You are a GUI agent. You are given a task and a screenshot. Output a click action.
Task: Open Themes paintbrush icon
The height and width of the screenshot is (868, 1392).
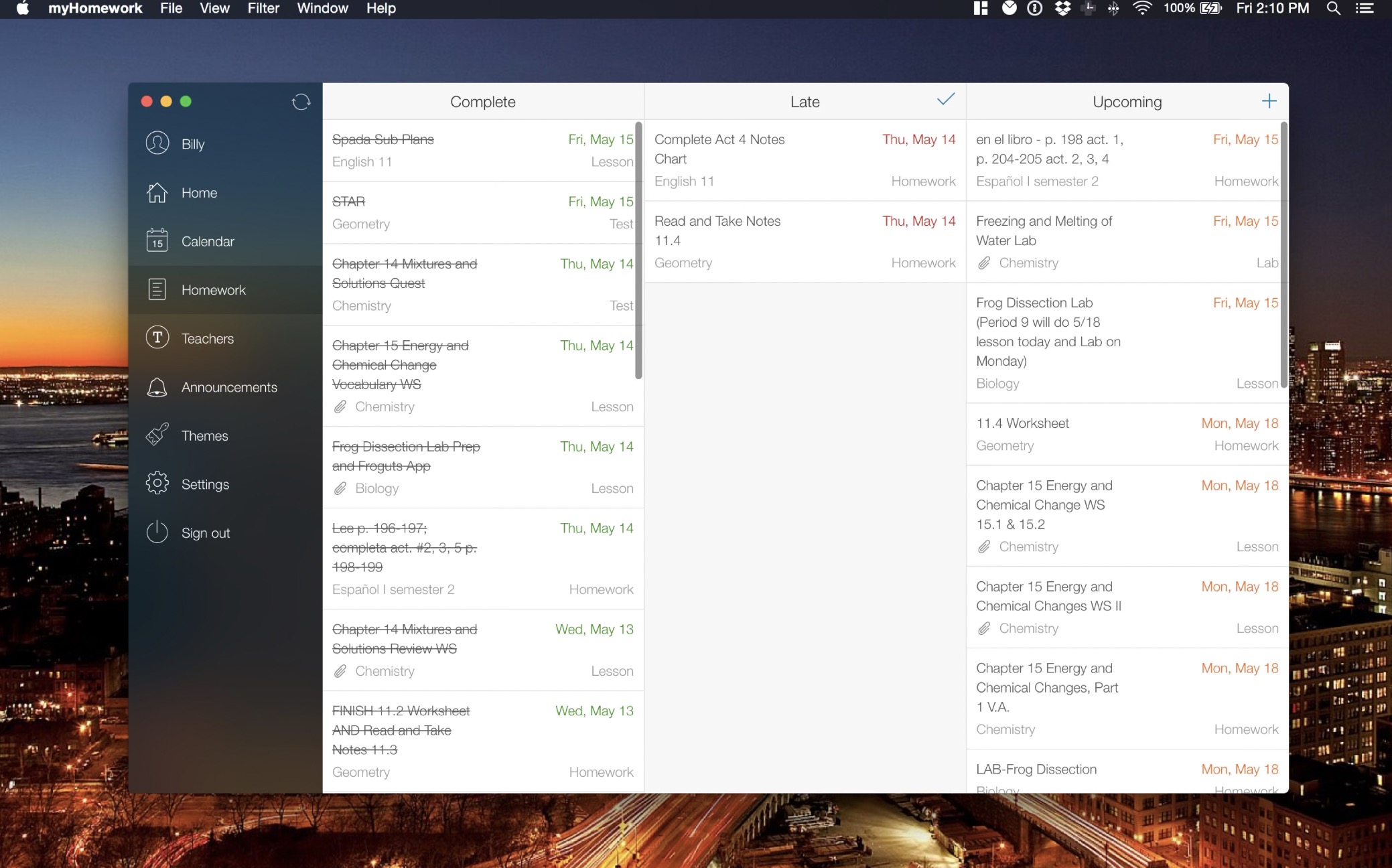pos(157,435)
